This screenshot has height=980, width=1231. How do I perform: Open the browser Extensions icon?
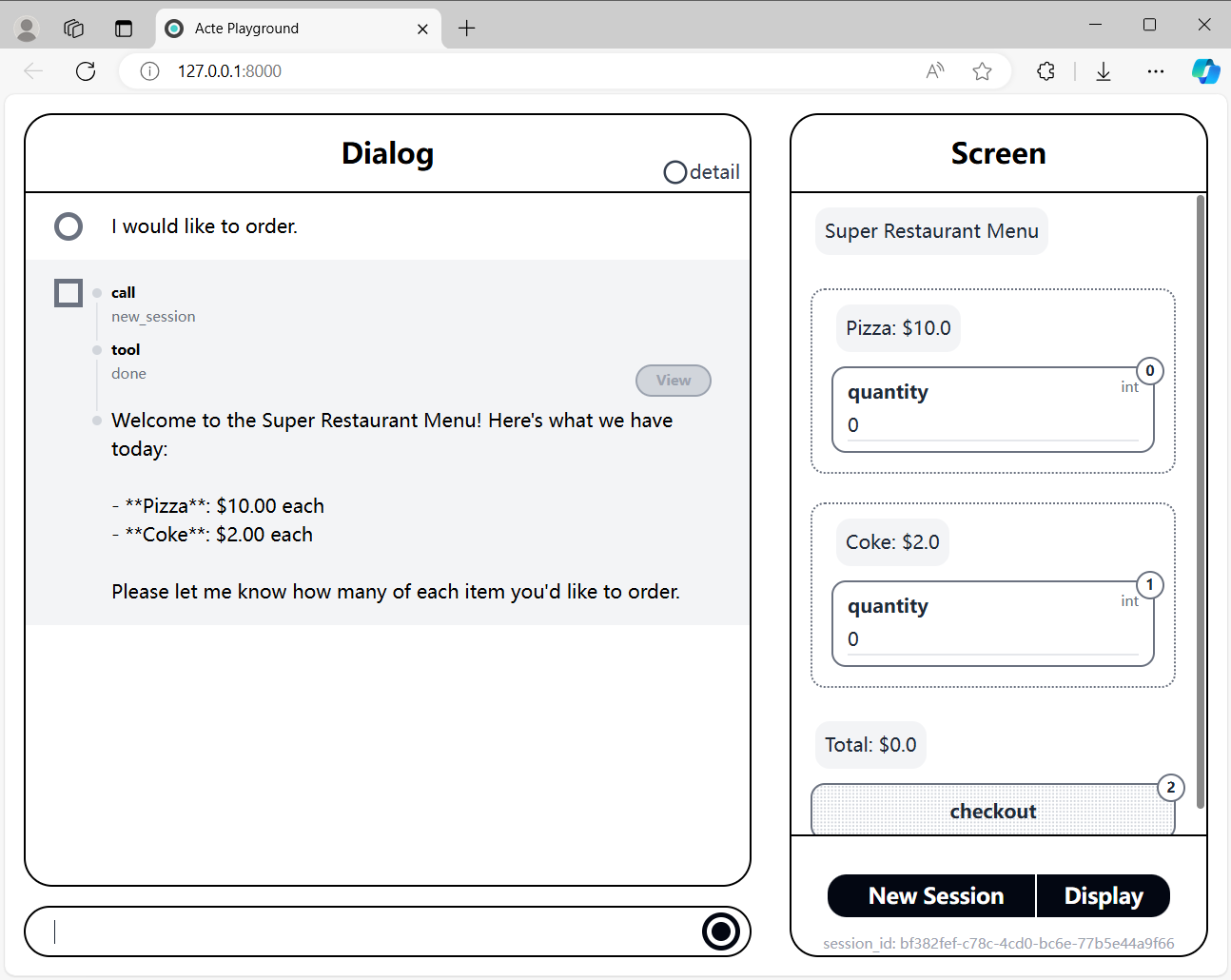(x=1045, y=70)
